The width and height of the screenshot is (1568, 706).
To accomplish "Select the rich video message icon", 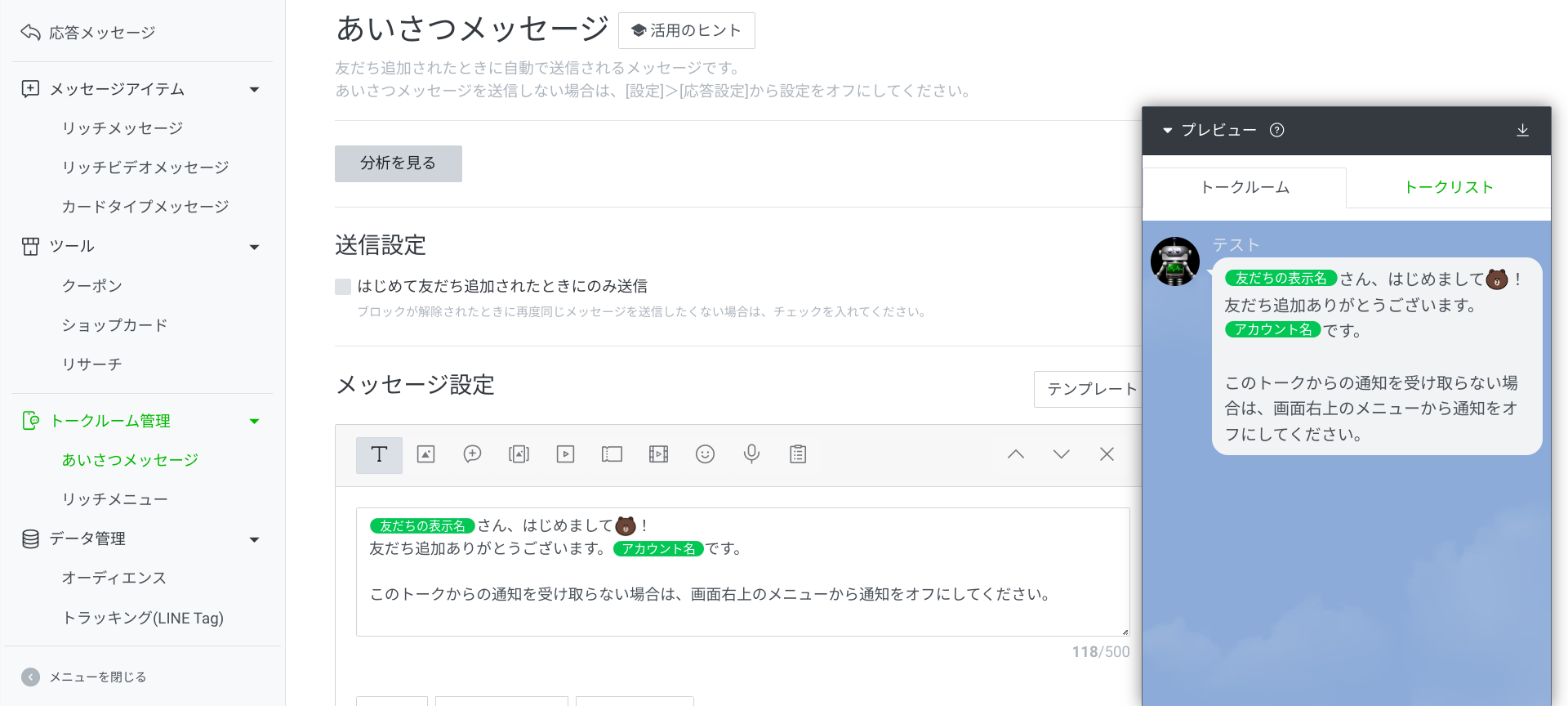I will (x=658, y=454).
